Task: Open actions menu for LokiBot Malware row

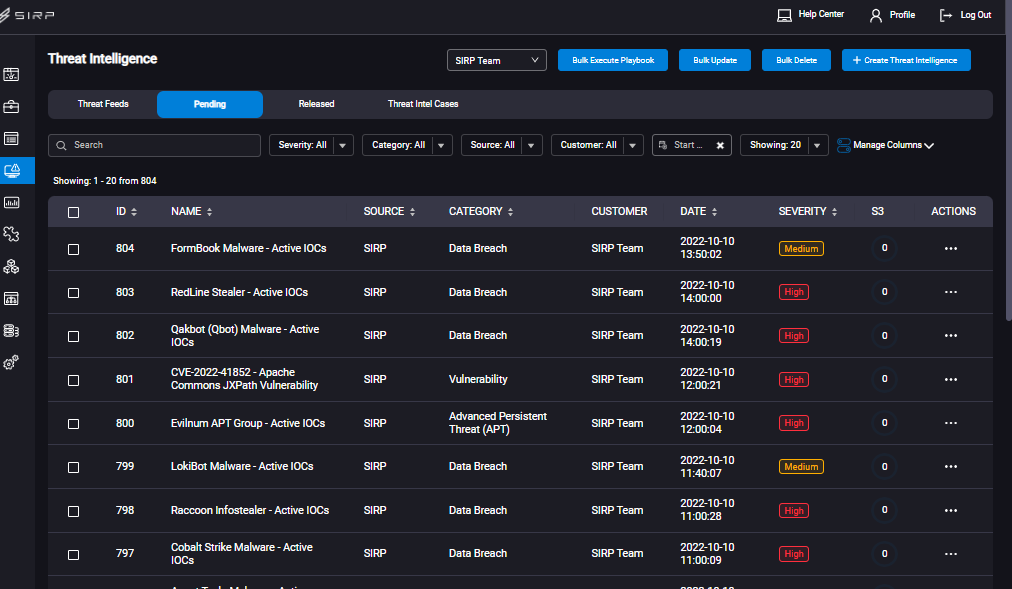Action: (x=951, y=466)
